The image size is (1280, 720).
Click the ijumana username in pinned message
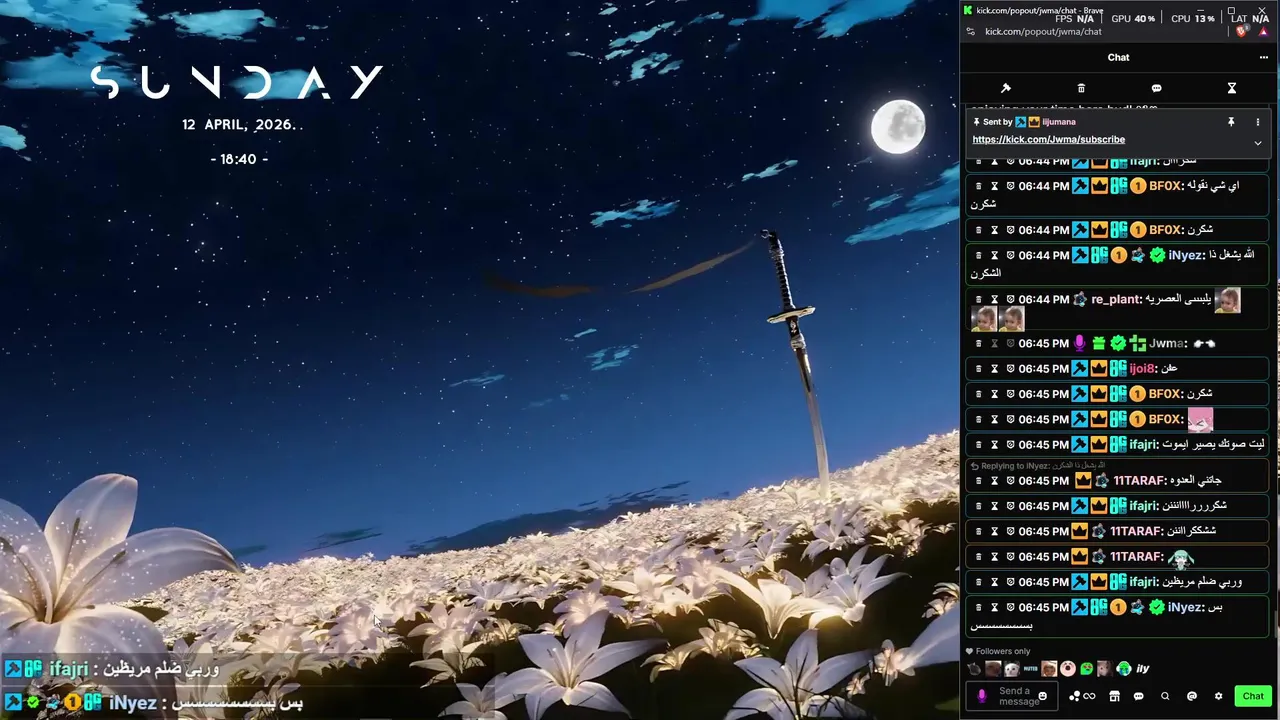click(1059, 122)
